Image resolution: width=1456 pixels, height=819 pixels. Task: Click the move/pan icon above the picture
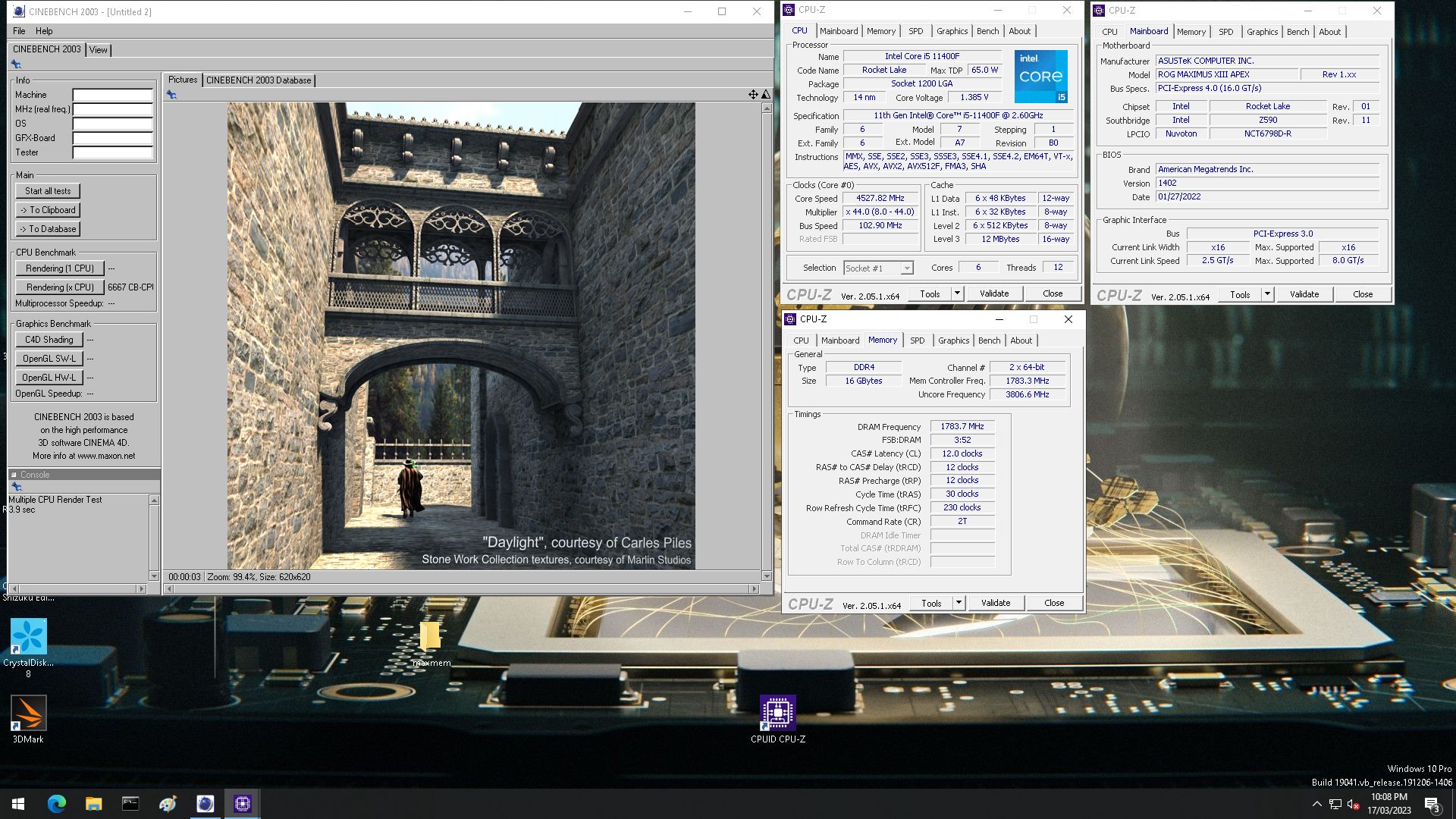tap(753, 95)
